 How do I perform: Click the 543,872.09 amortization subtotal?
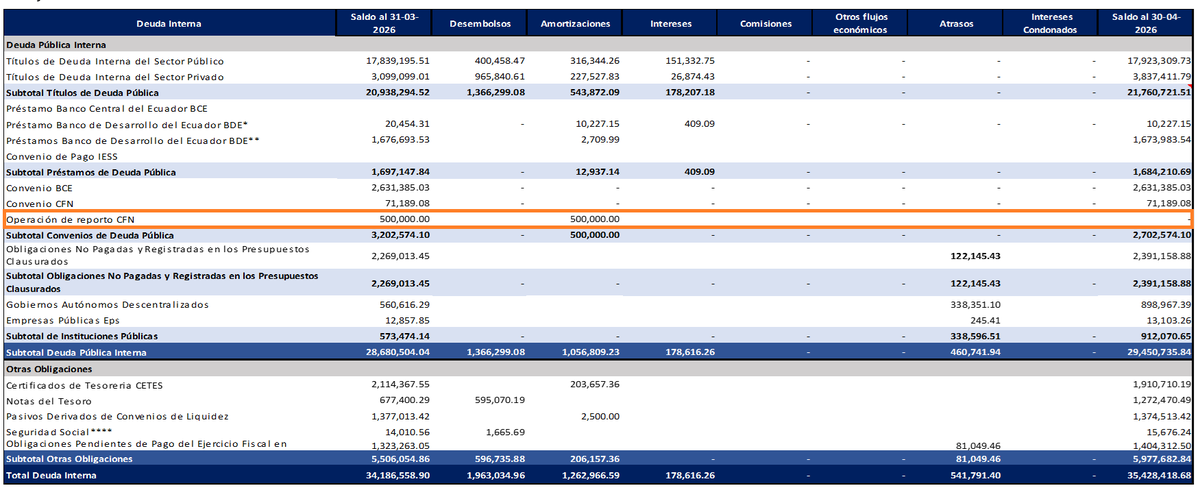coord(593,93)
